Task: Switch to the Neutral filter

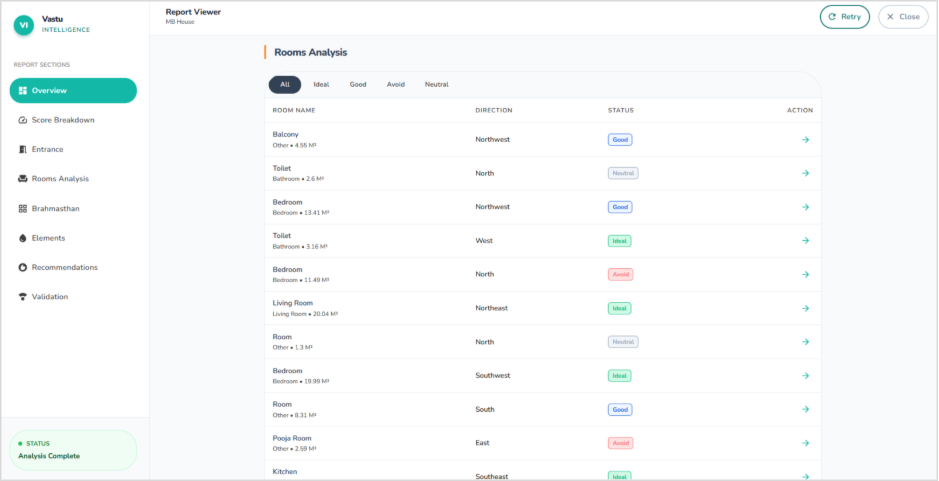Action: pos(436,85)
